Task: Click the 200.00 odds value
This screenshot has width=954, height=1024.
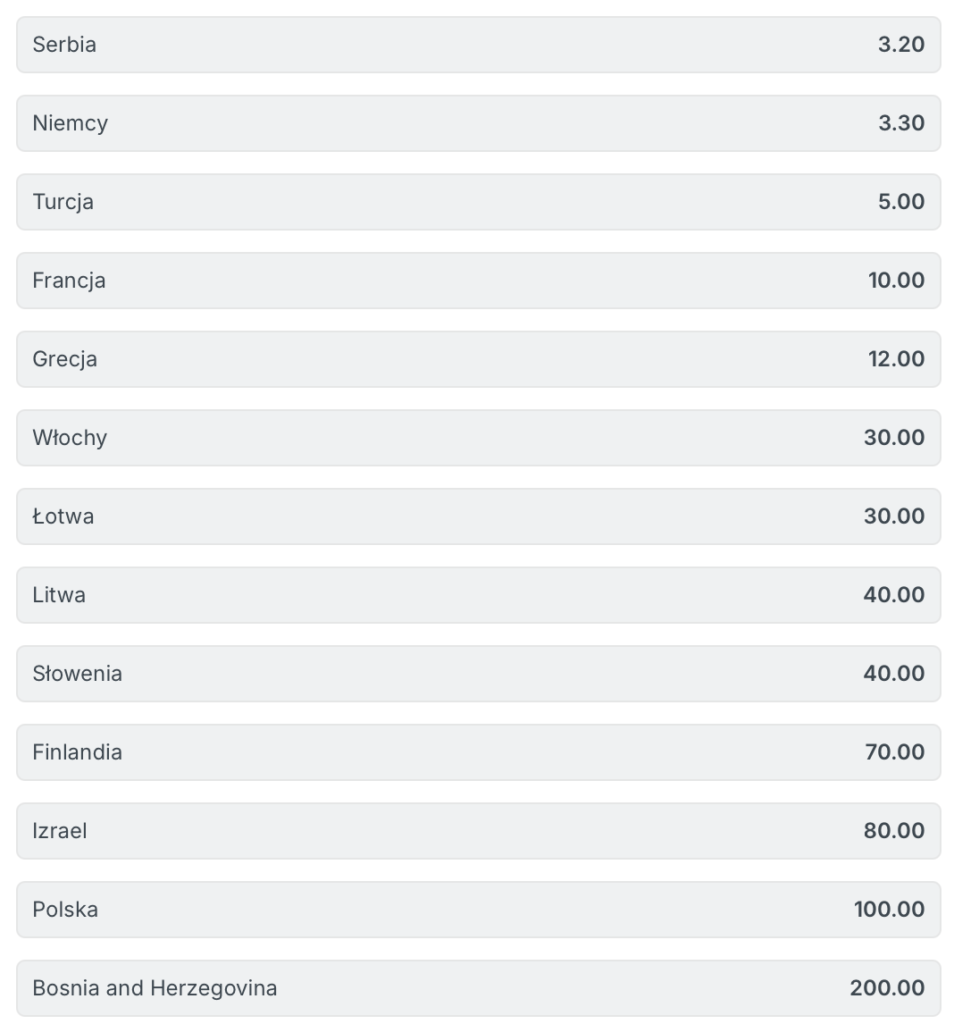Action: (x=887, y=988)
